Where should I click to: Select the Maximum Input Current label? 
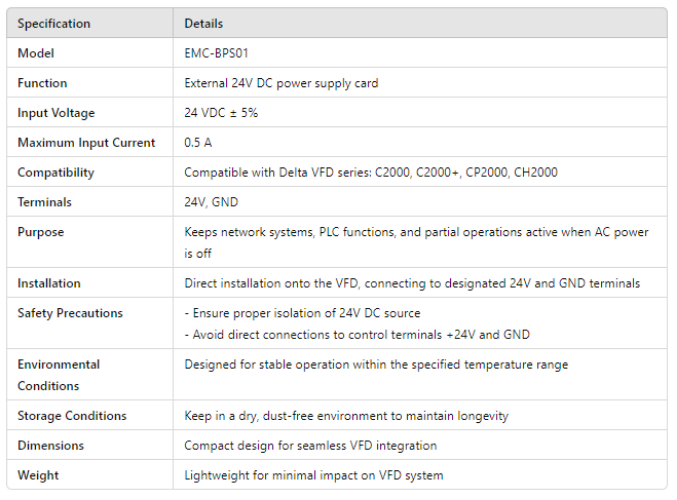pyautogui.click(x=86, y=143)
